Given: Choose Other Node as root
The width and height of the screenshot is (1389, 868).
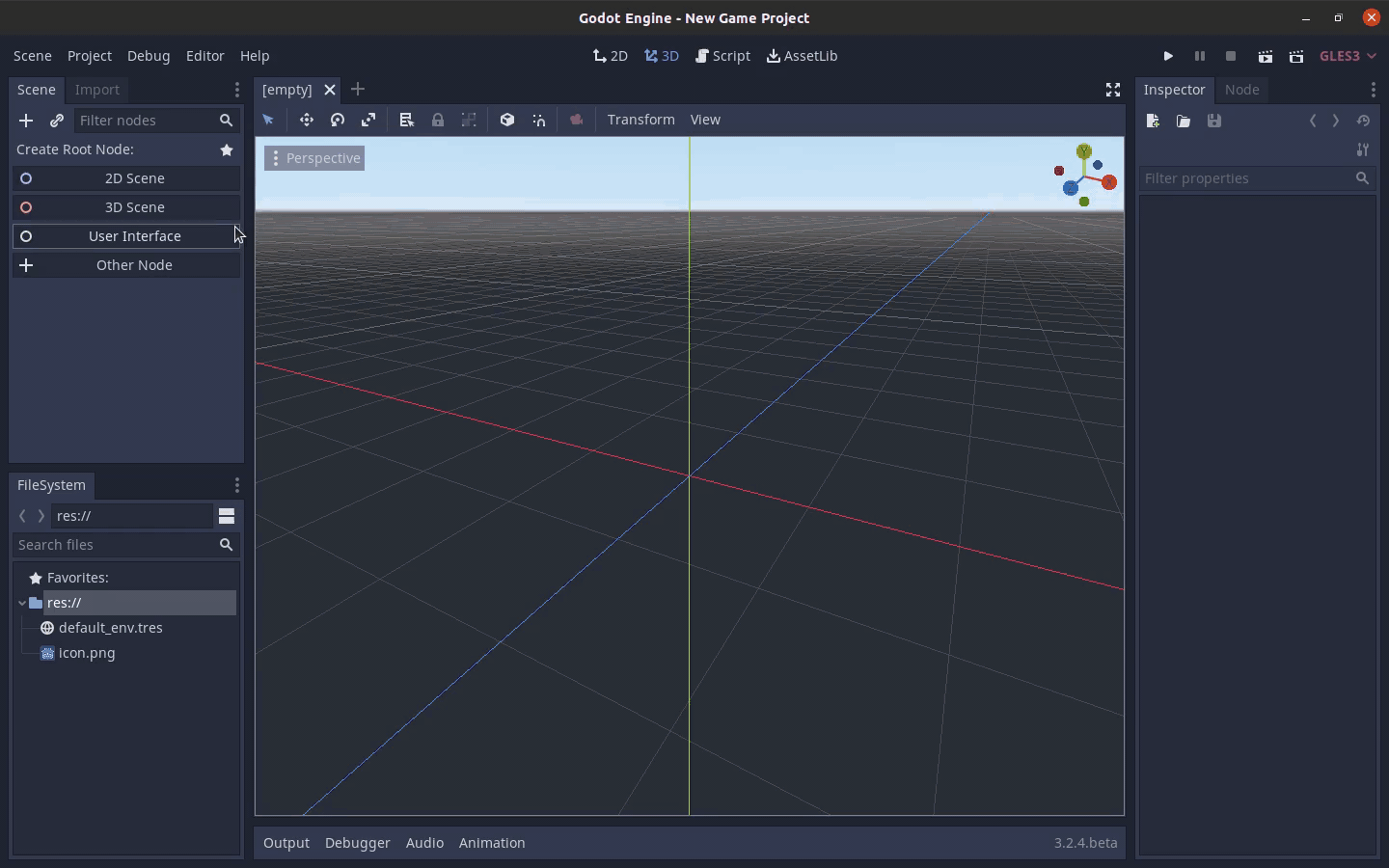Looking at the screenshot, I should click(126, 265).
